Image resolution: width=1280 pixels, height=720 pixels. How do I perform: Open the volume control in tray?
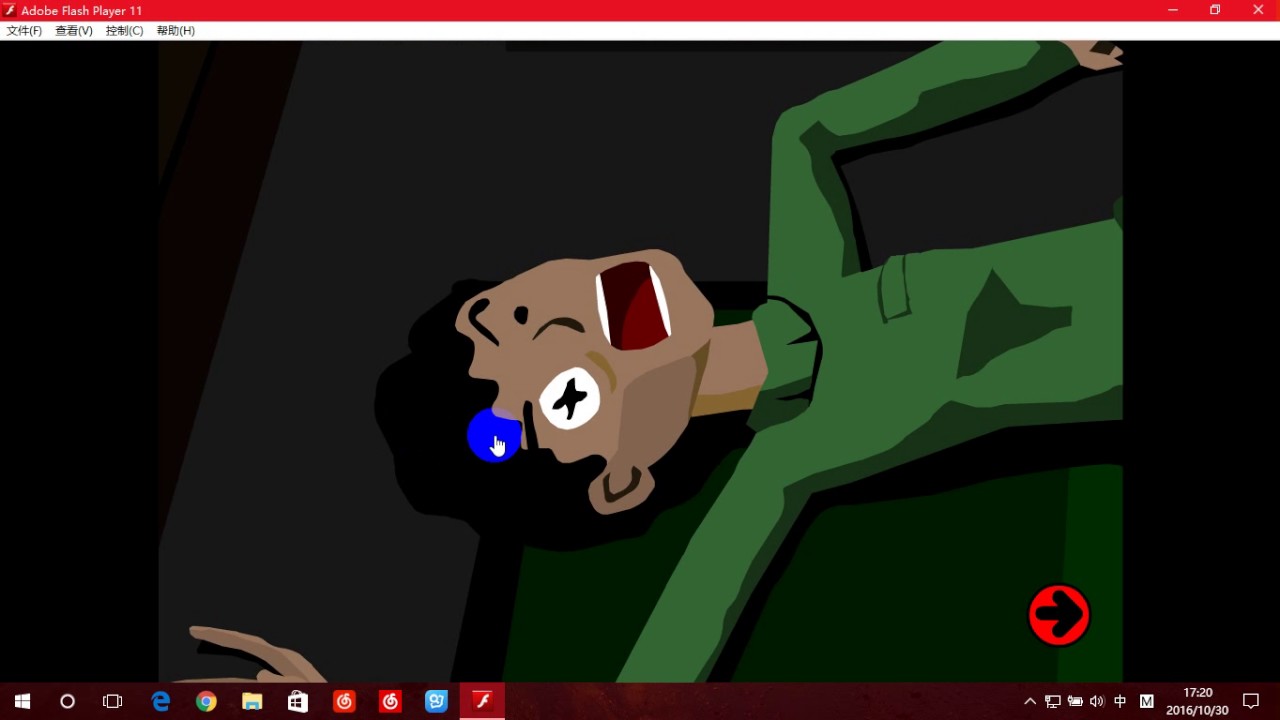1097,701
